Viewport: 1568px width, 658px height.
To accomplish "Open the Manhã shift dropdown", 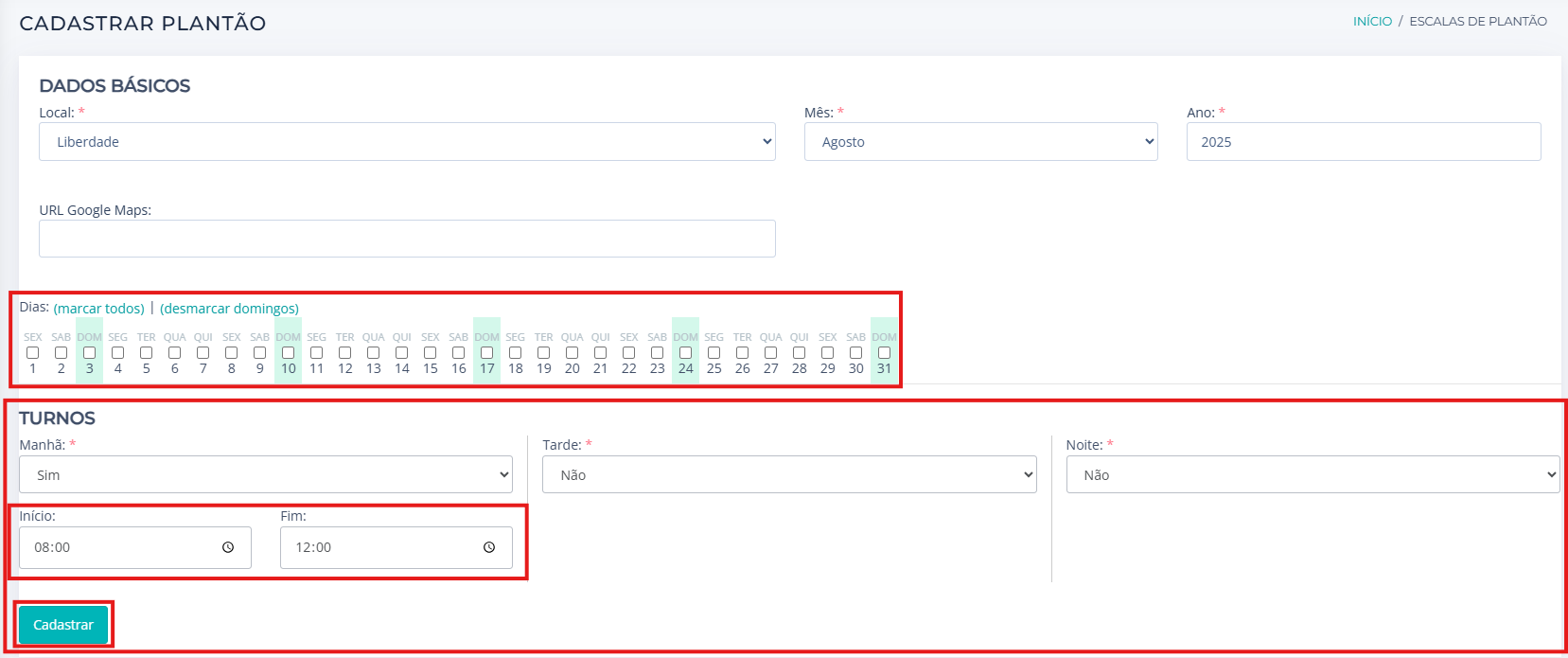I will point(266,475).
